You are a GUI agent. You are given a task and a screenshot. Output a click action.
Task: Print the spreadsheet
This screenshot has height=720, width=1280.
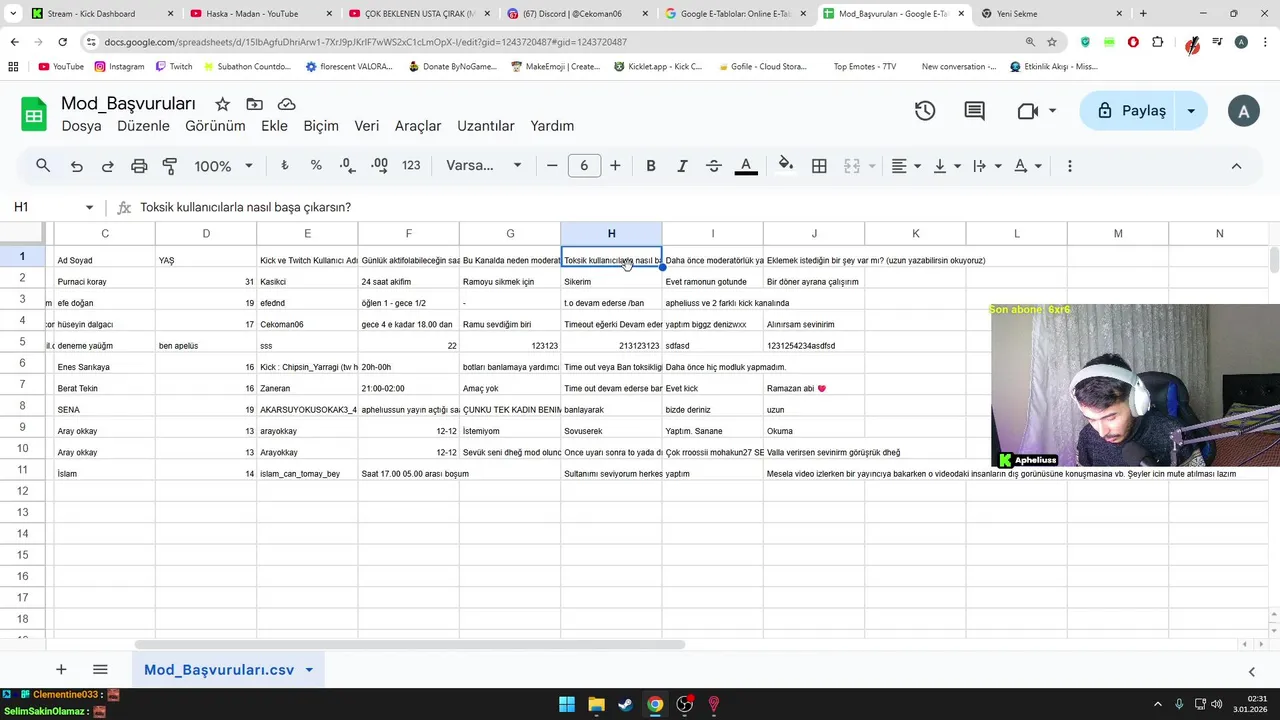pyautogui.click(x=139, y=166)
